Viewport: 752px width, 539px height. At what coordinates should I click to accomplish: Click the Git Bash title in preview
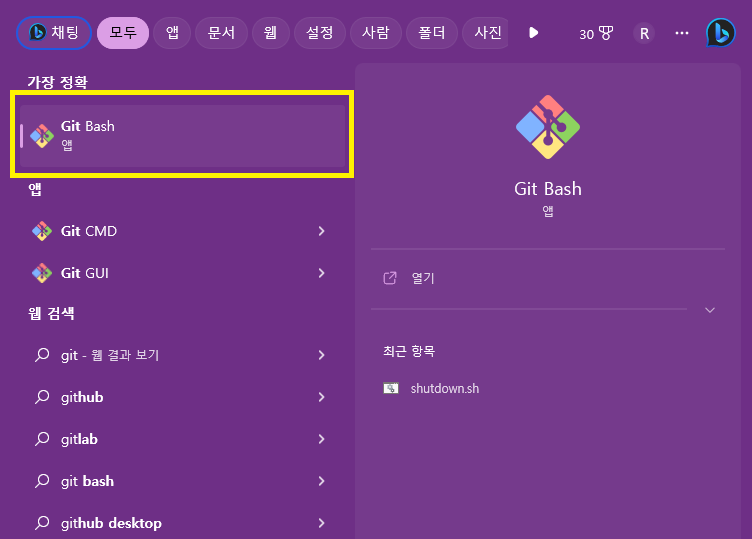[548, 189]
